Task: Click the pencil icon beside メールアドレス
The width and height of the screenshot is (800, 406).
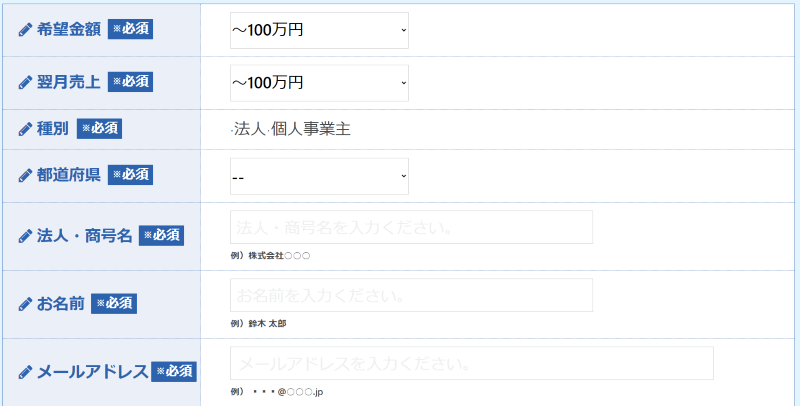Action: coord(26,372)
